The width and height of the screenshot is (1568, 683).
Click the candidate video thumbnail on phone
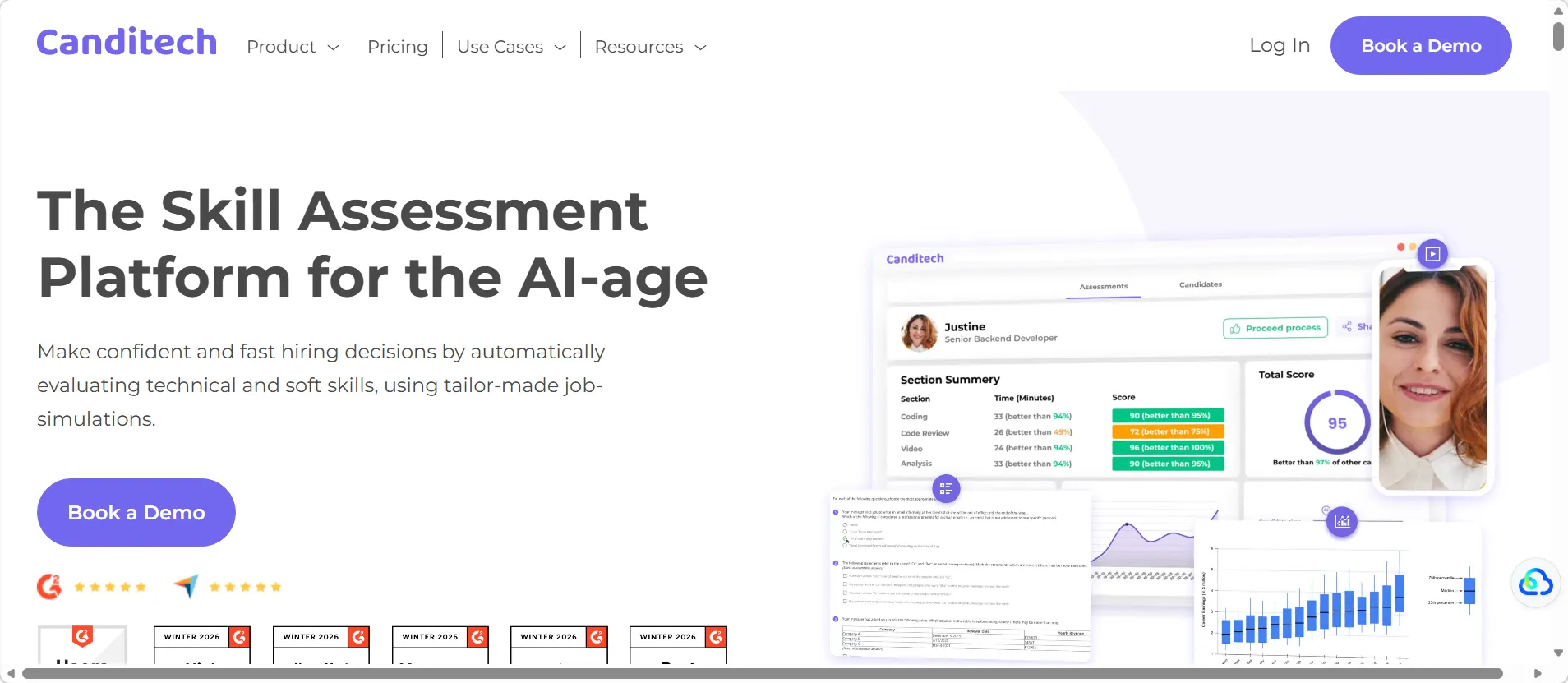1432,378
